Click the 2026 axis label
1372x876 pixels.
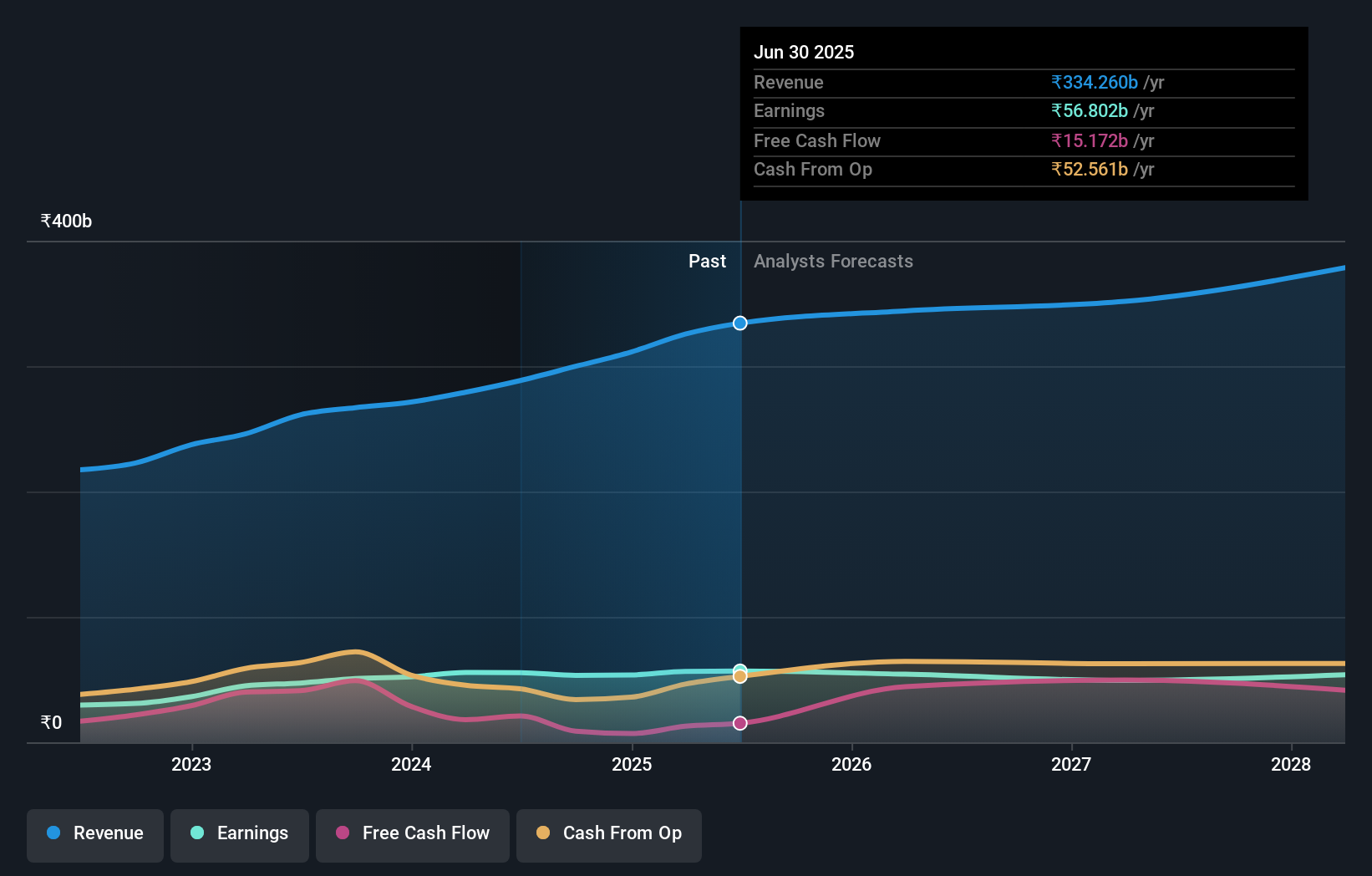tap(851, 764)
